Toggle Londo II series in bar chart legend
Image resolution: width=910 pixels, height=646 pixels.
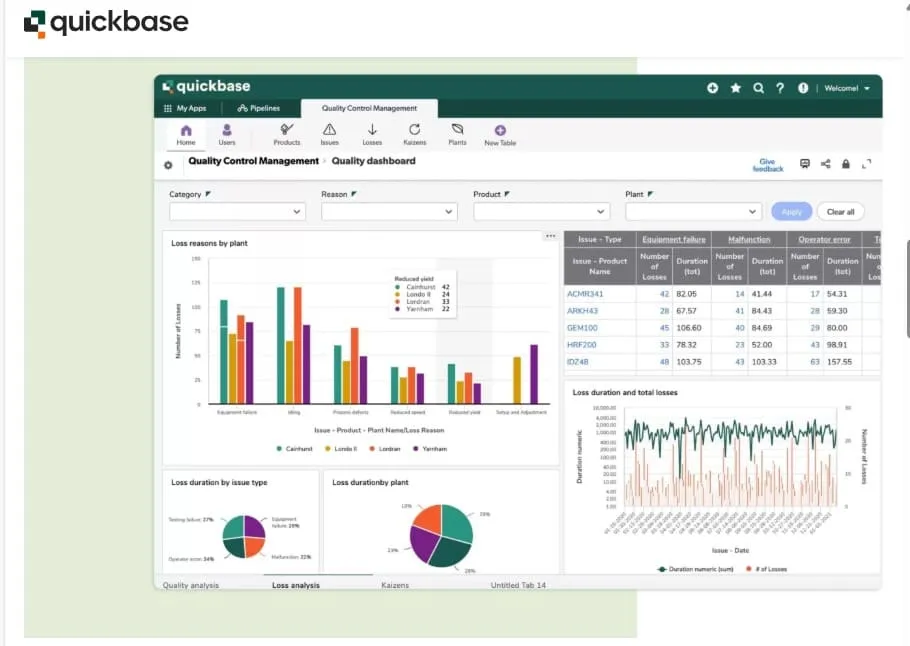pos(341,449)
